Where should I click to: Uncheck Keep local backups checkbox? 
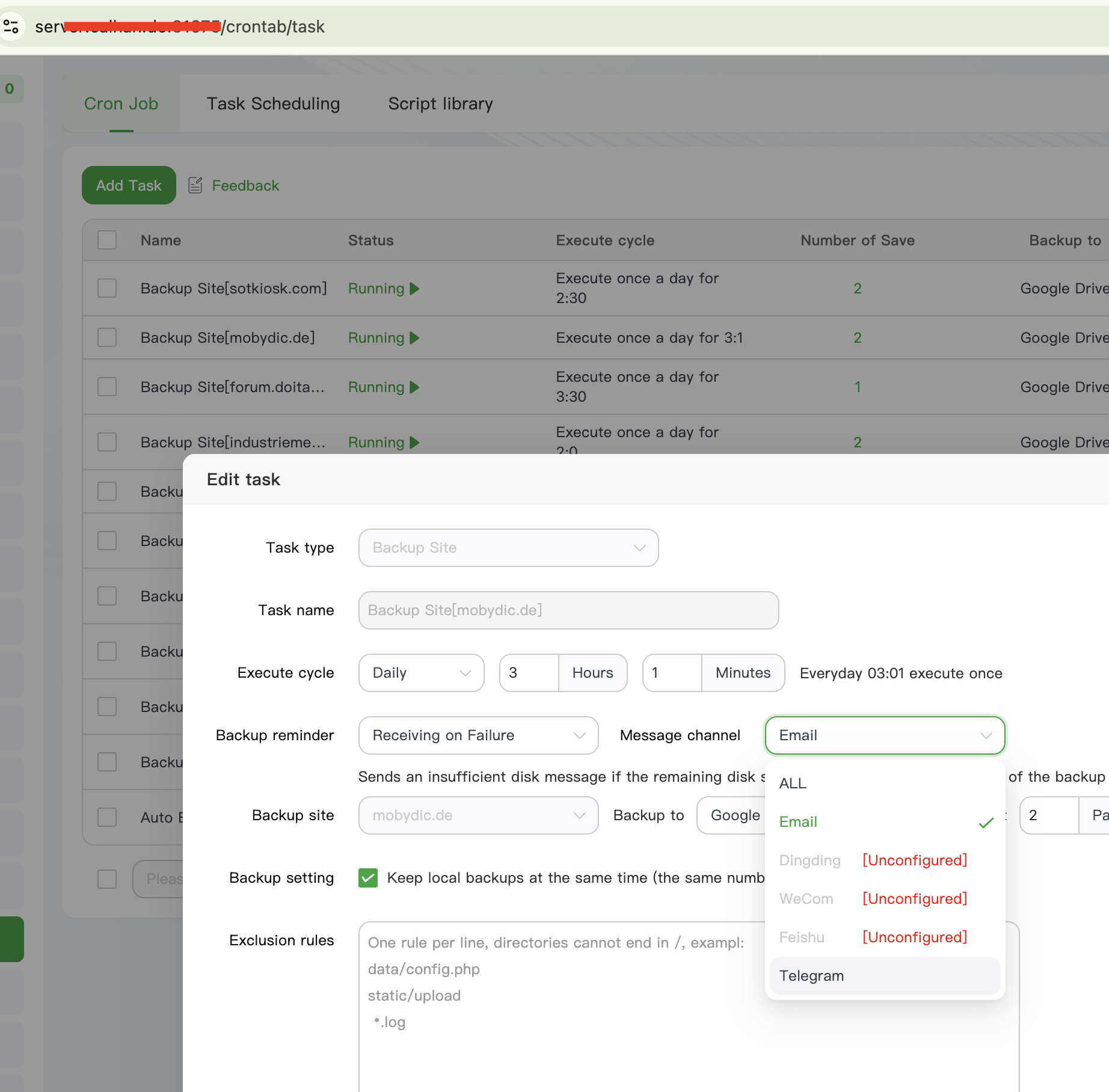[368, 878]
